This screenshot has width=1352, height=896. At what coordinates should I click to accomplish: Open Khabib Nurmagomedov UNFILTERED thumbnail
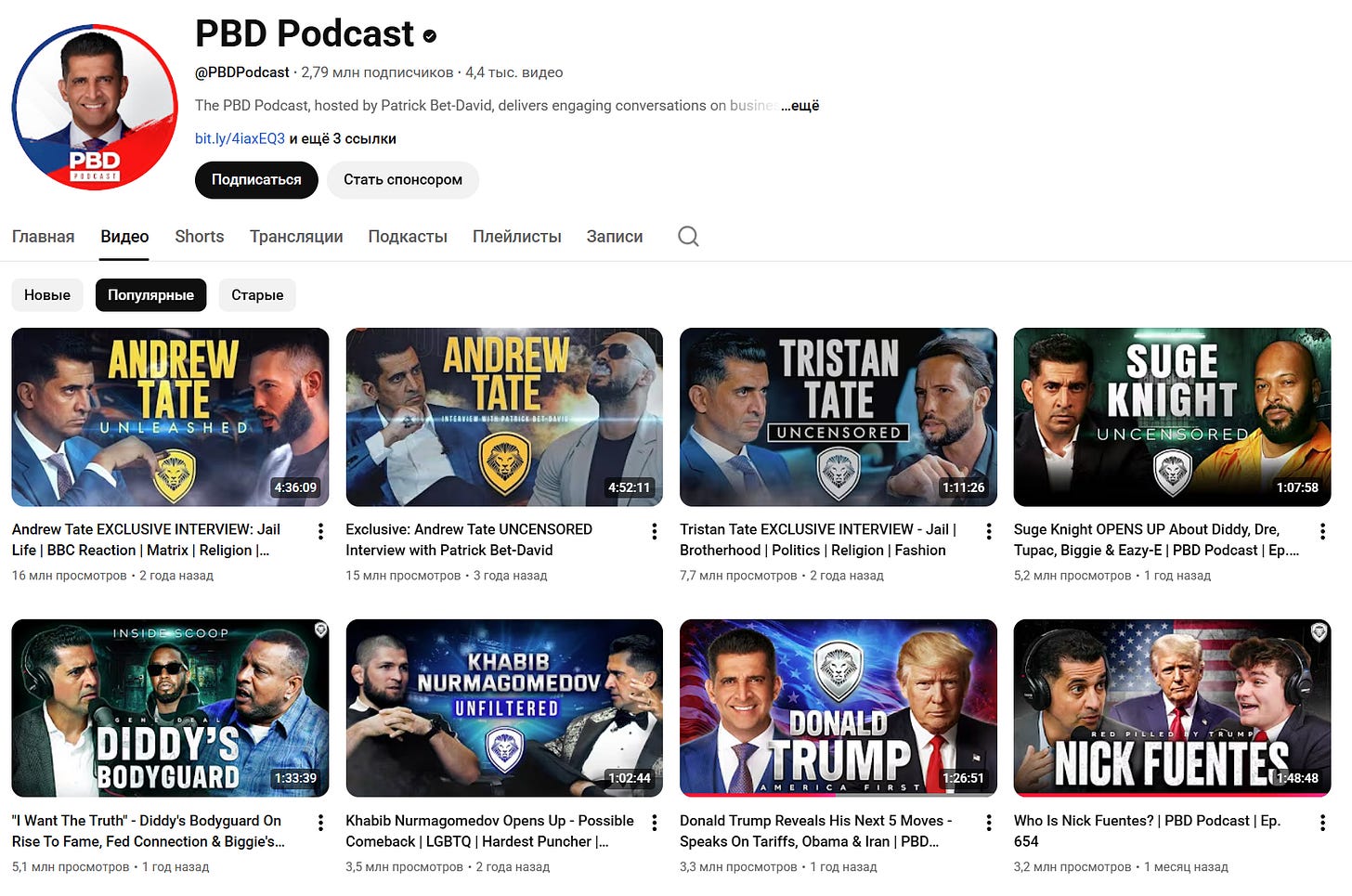coord(504,708)
